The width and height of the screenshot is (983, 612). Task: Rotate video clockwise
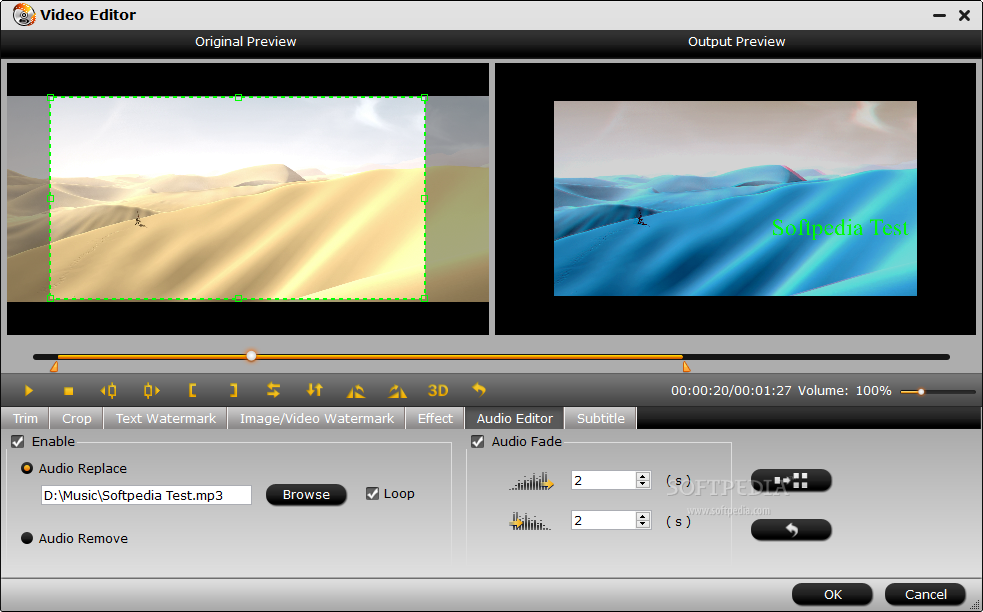pos(397,391)
